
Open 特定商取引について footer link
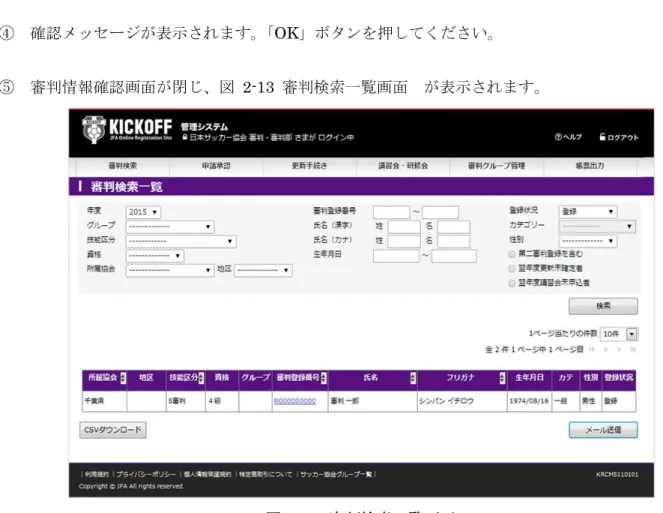(266, 475)
